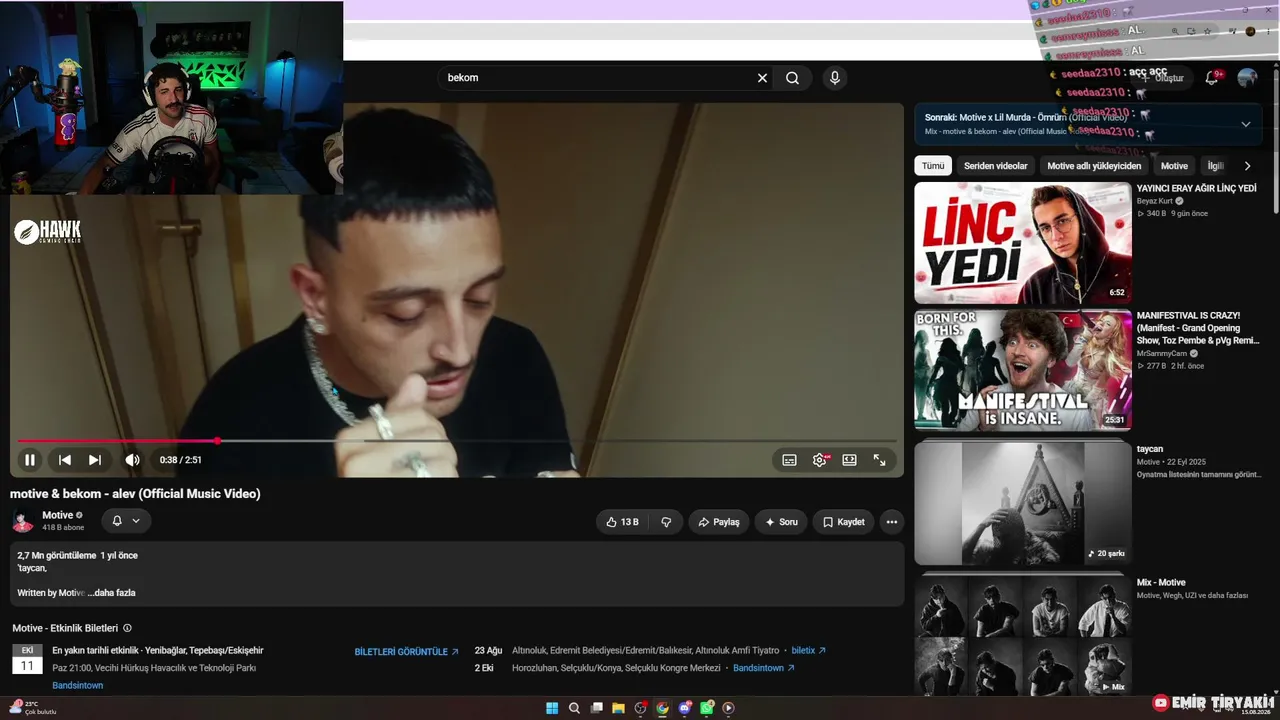
Task: Save the video with Kaydet
Action: 843,522
